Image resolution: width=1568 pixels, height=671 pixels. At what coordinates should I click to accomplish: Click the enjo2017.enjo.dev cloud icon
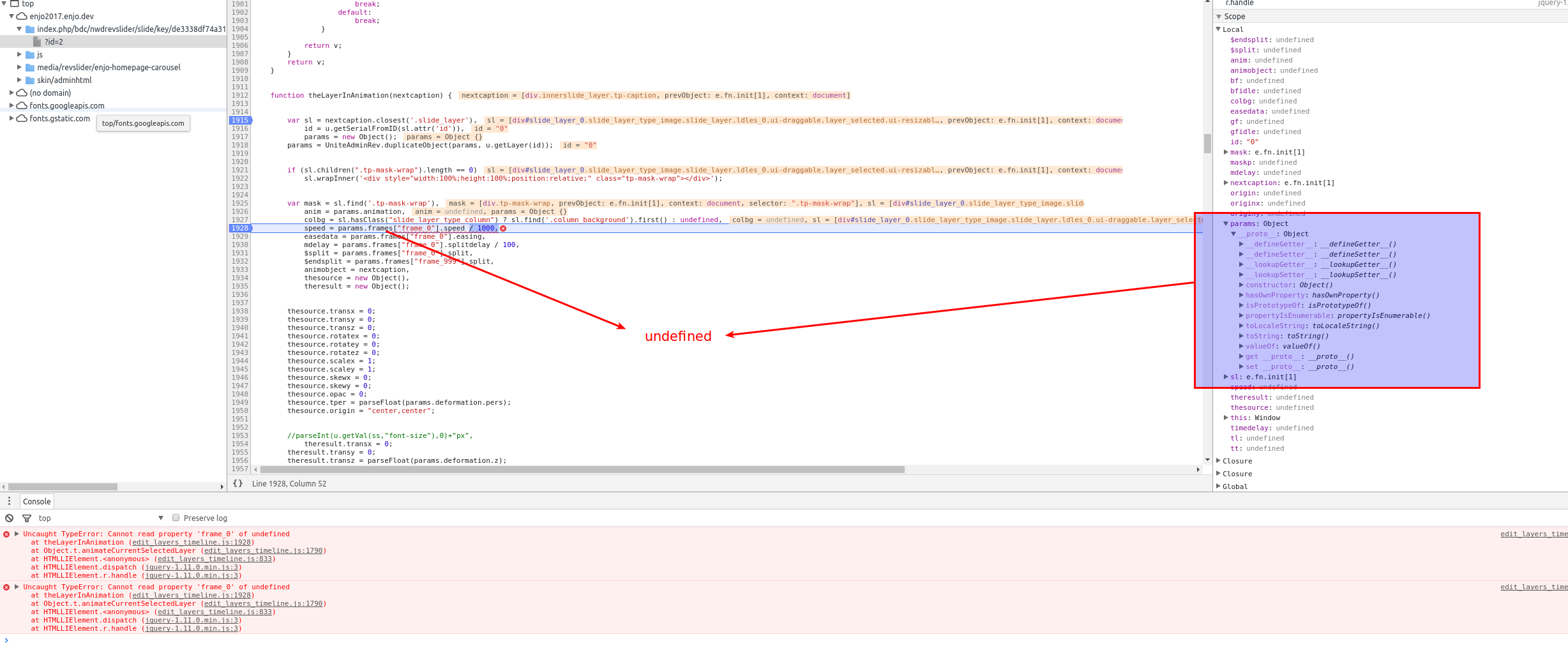coord(22,16)
